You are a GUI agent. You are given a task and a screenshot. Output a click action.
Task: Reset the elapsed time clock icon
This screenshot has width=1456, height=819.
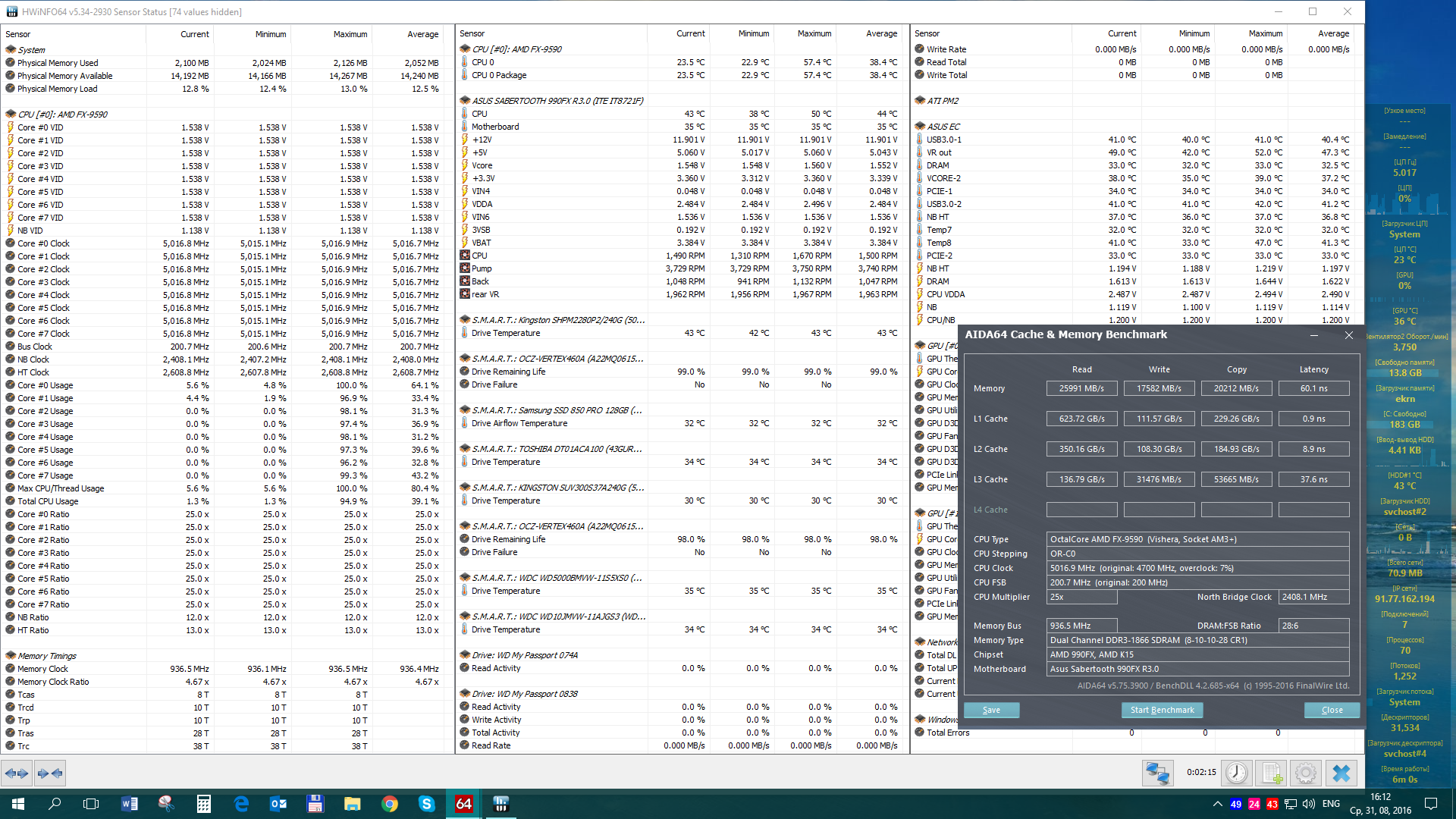click(x=1236, y=773)
